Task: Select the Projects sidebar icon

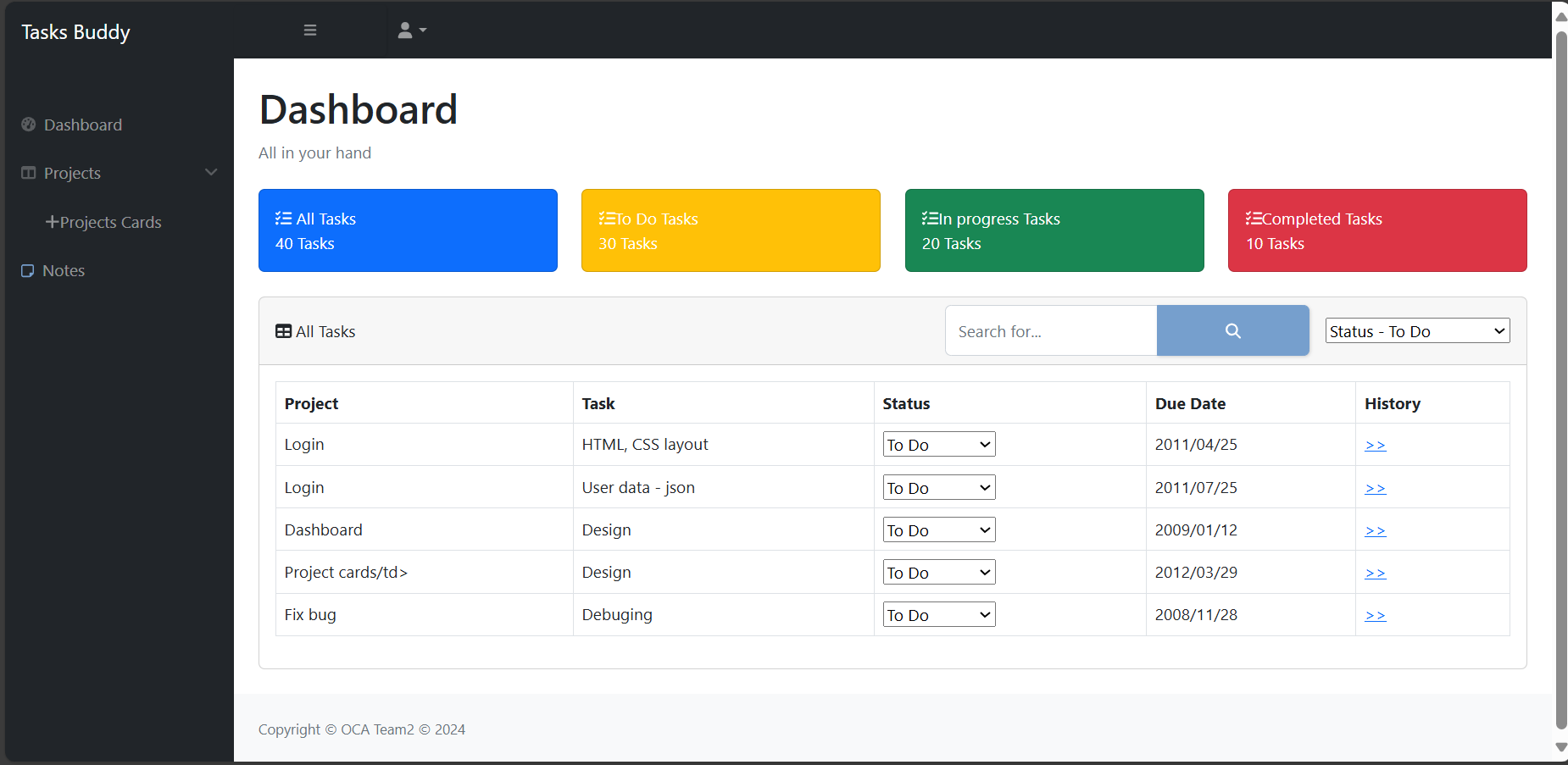Action: (28, 173)
